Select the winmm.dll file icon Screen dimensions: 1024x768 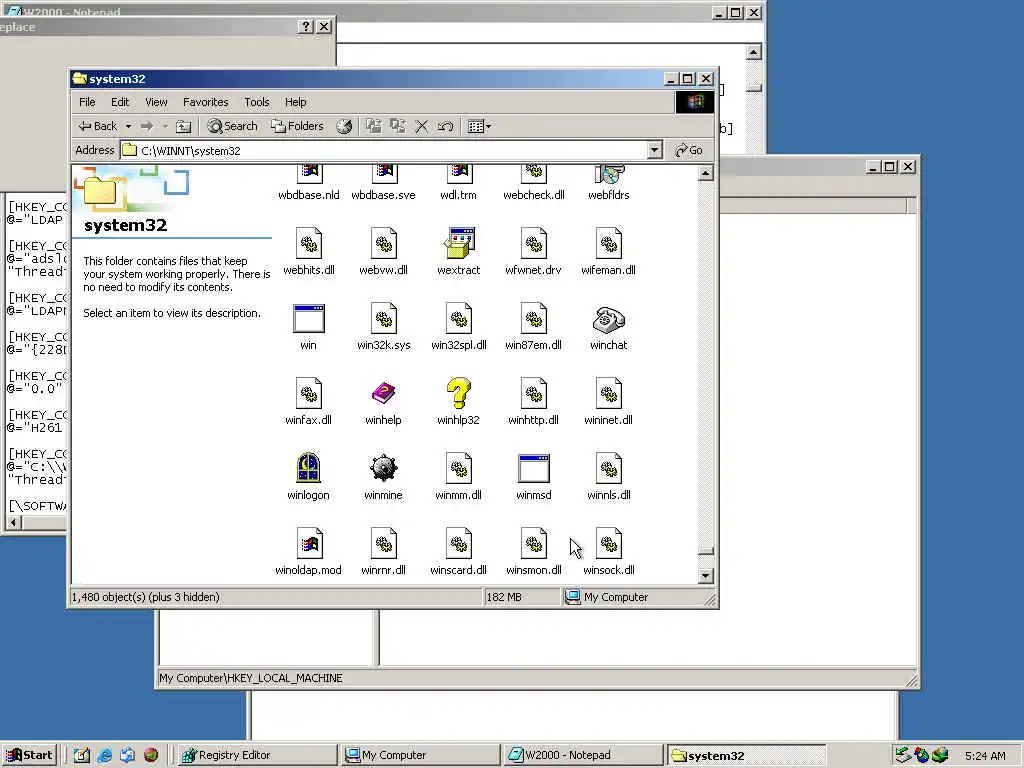point(458,468)
